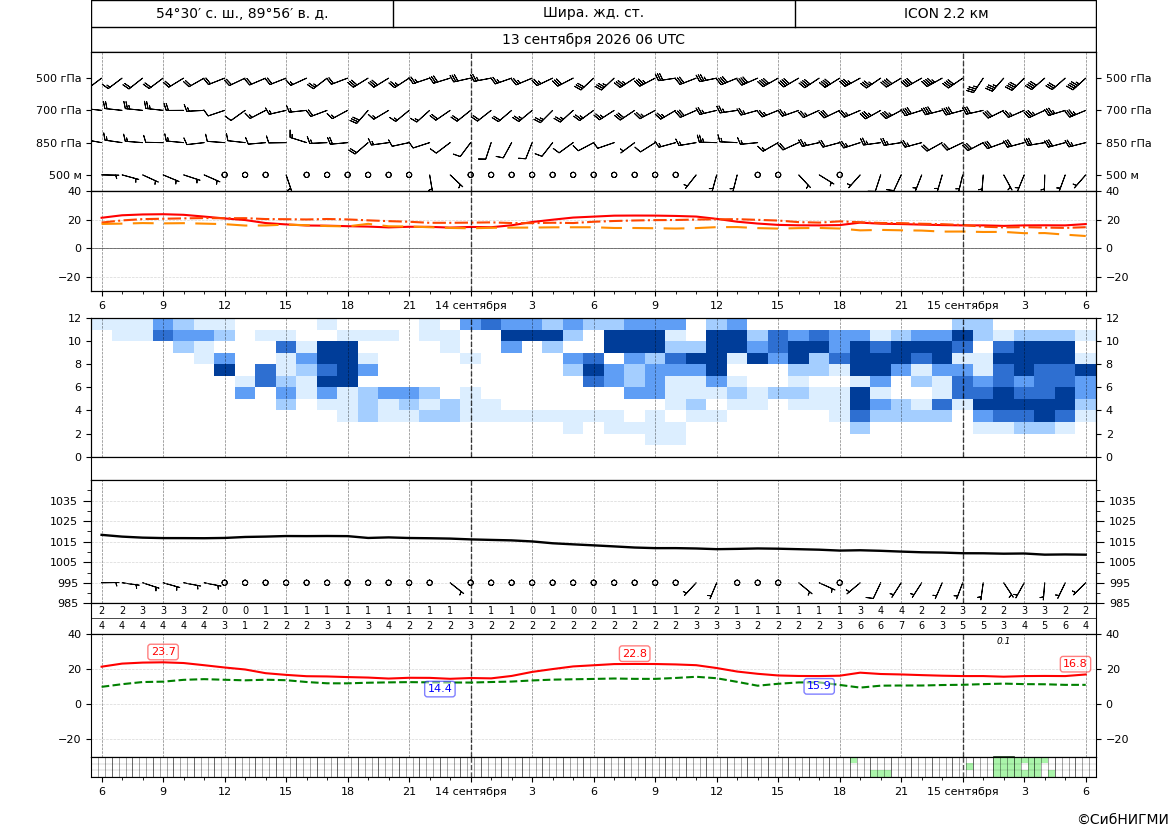The image size is (1169, 827).
Task: Click the 16.8 red temperature label
Action: (x=1074, y=663)
